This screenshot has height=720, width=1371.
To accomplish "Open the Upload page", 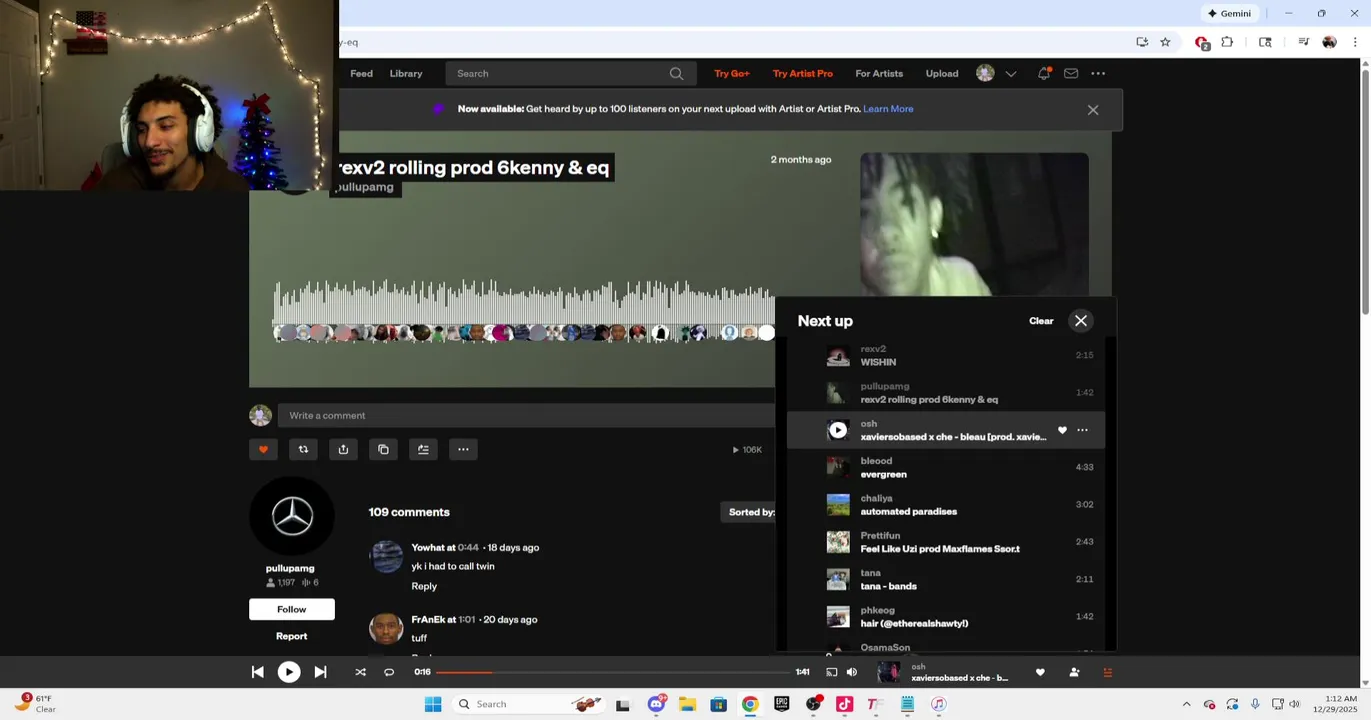I will coord(942,73).
